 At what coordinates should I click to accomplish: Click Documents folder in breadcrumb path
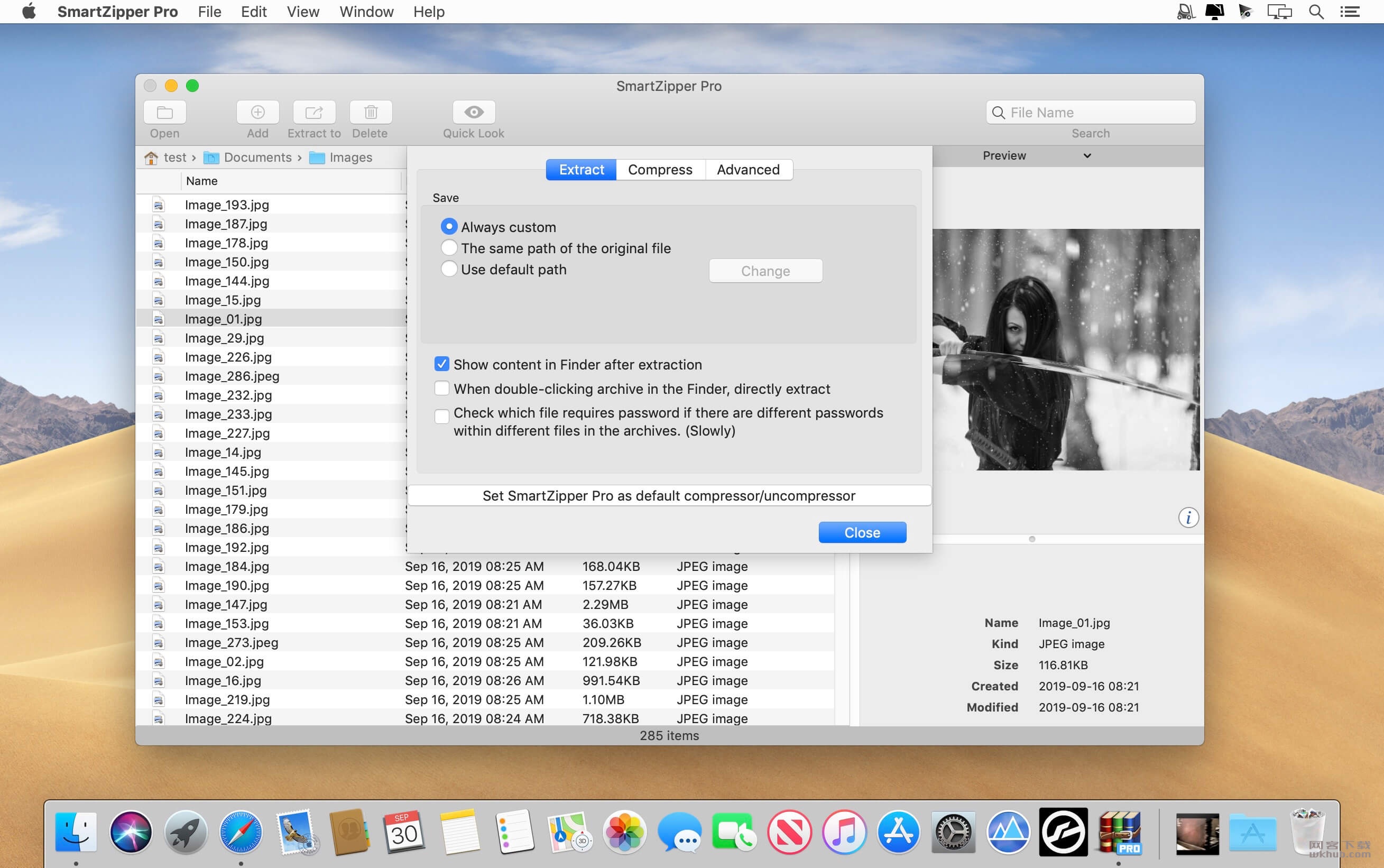tap(248, 158)
